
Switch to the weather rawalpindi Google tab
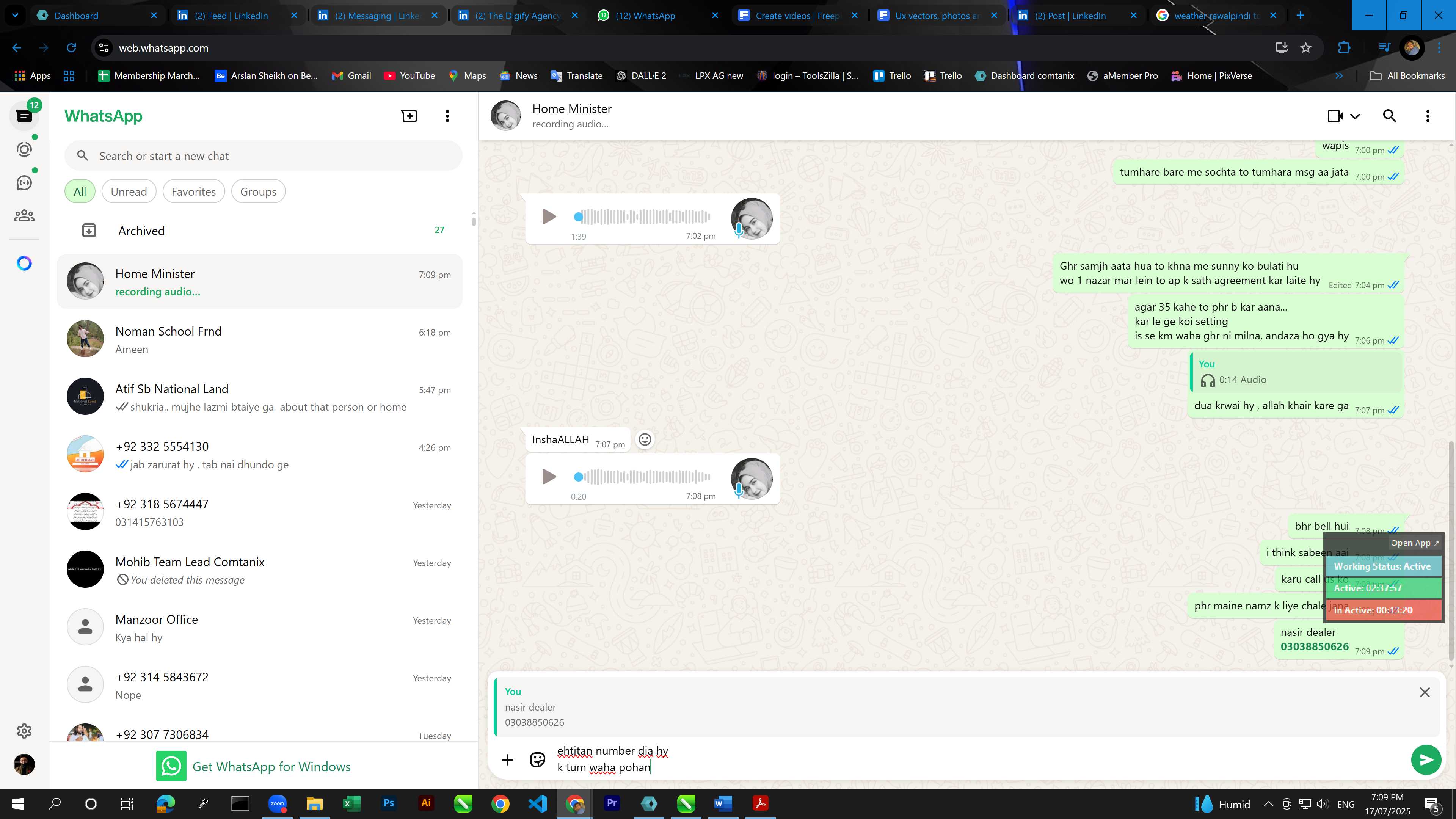click(x=1216, y=15)
